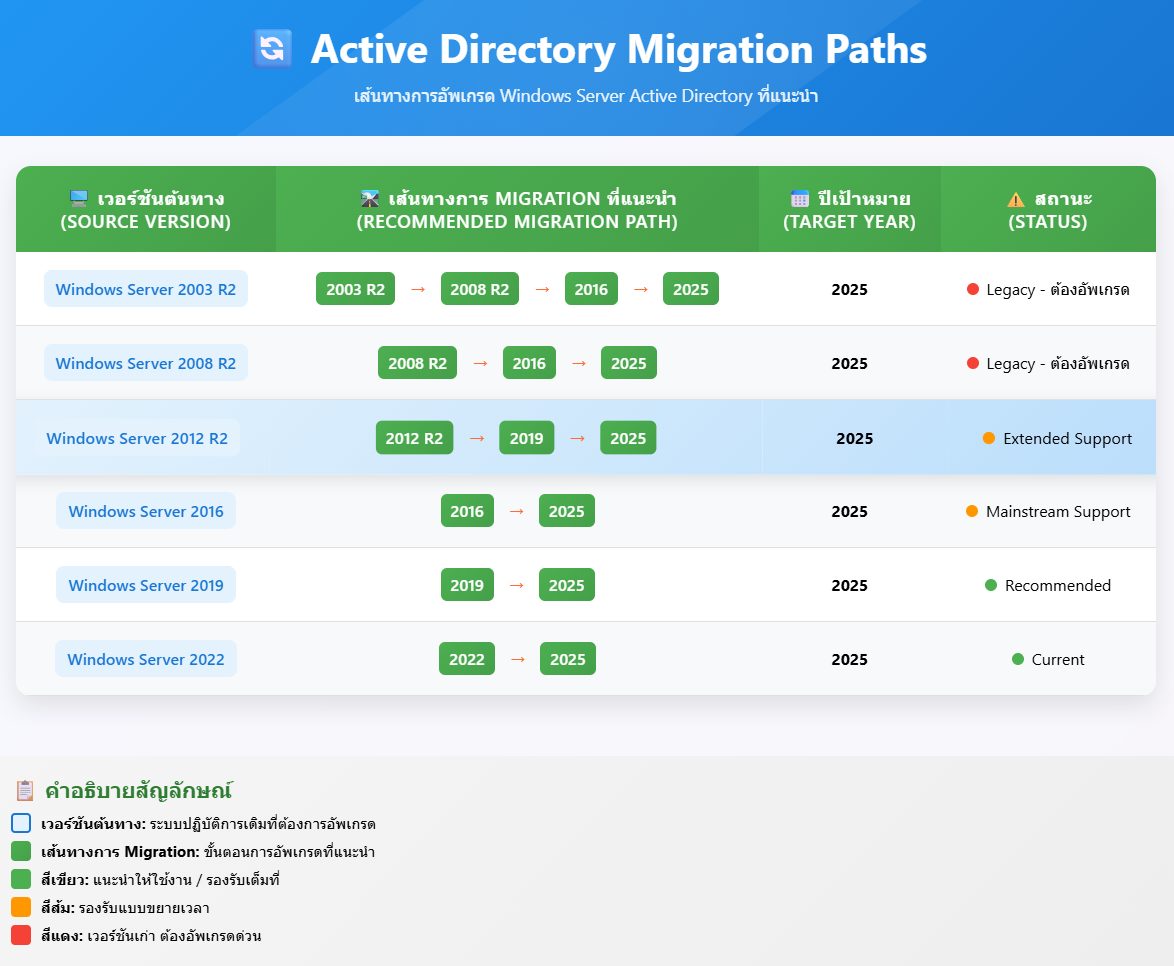Click the Thai subtitle under the page title

[x=586, y=96]
